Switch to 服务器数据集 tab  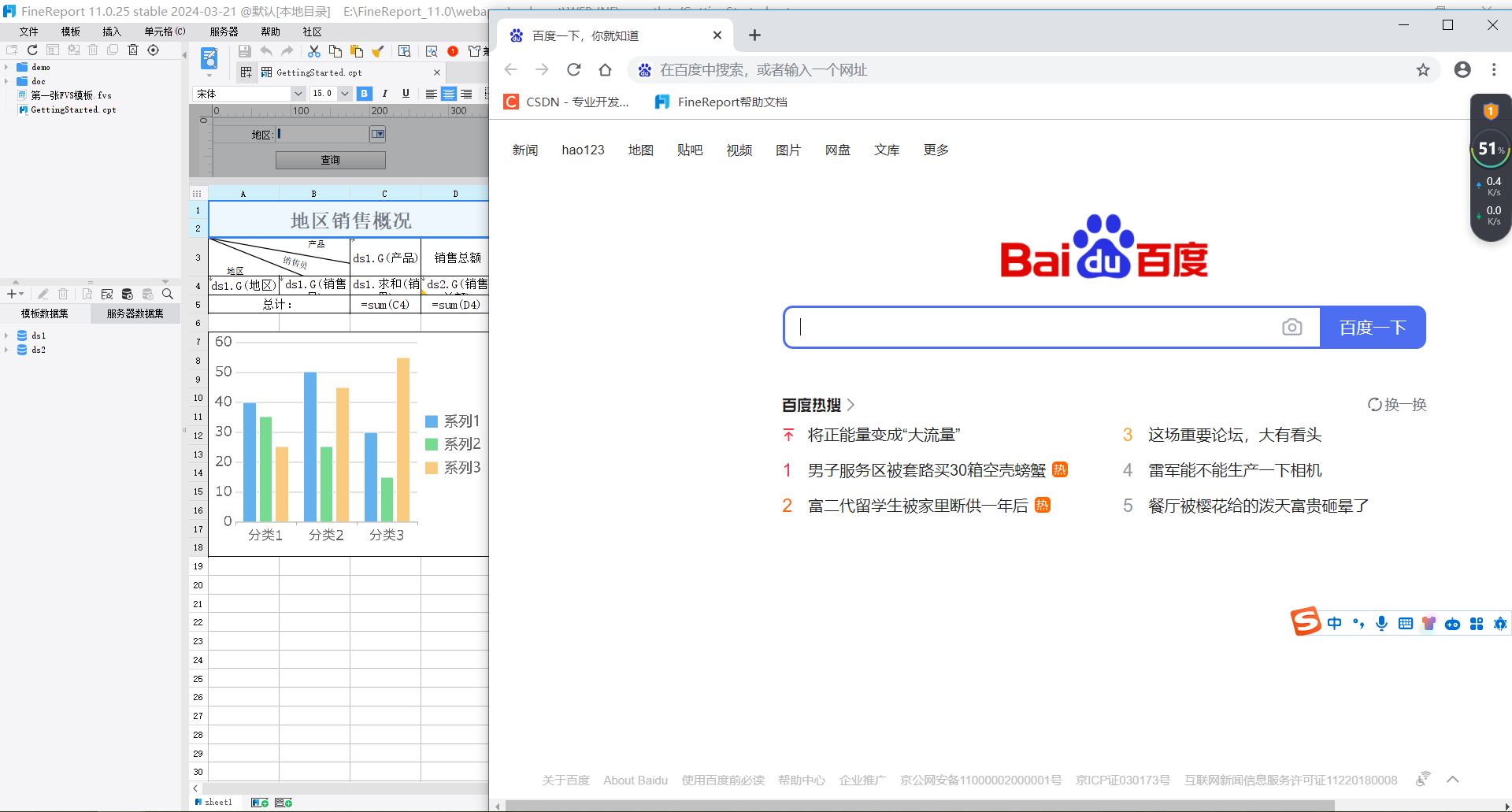[x=135, y=313]
